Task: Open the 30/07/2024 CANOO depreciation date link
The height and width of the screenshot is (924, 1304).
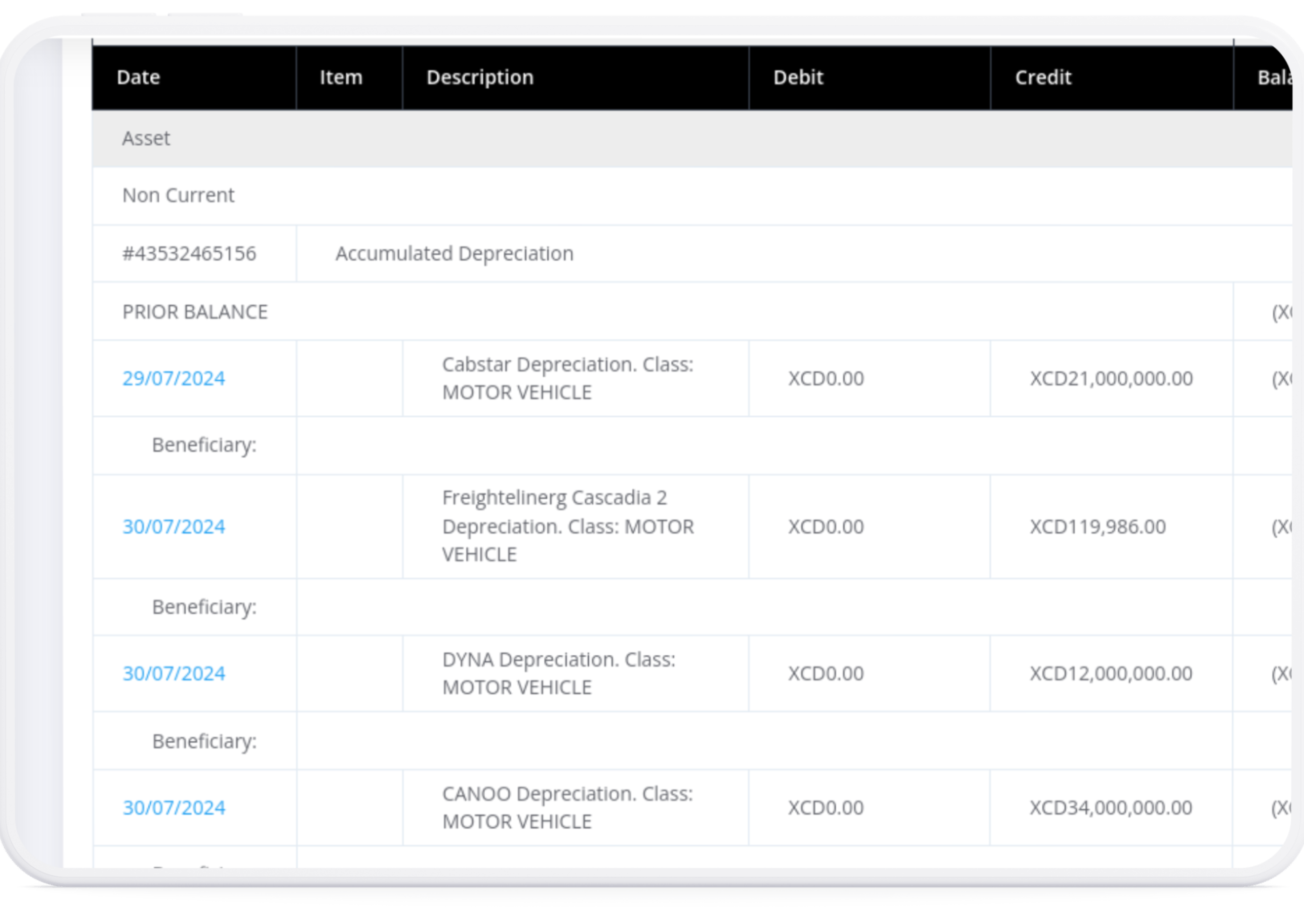Action: tap(173, 808)
